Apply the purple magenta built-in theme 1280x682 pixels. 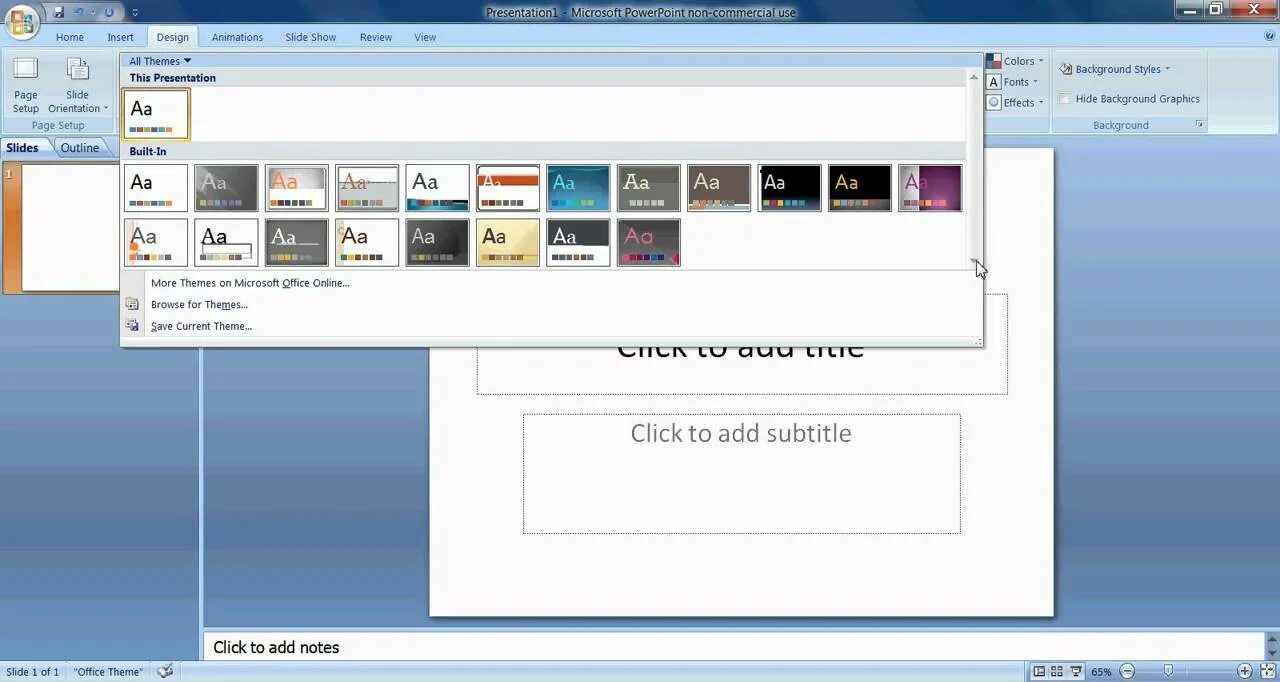[930, 188]
